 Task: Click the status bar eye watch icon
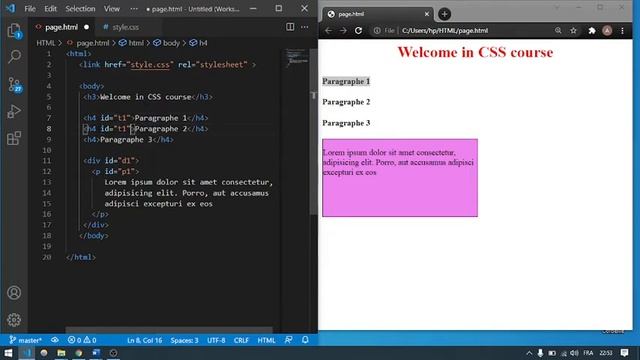coord(55,340)
